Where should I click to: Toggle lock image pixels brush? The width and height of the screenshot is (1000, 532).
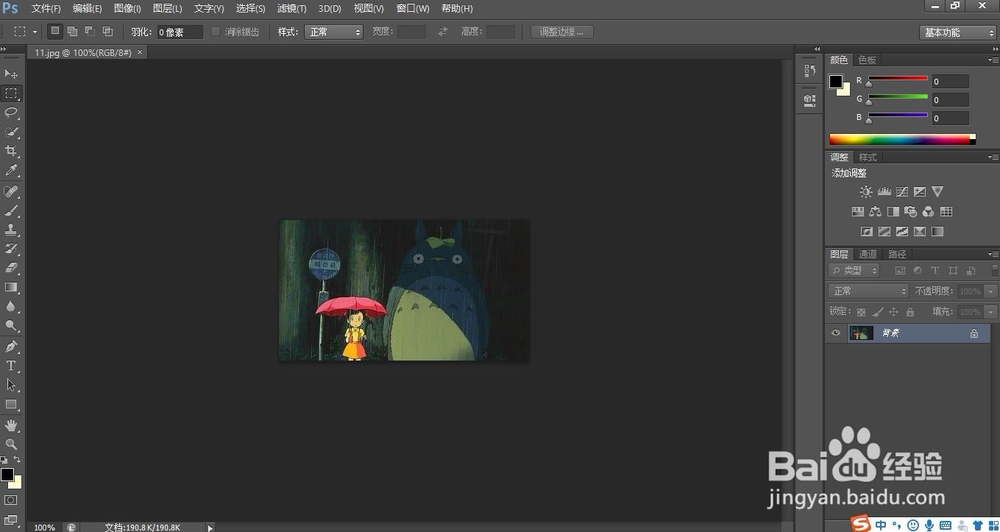pyautogui.click(x=878, y=312)
